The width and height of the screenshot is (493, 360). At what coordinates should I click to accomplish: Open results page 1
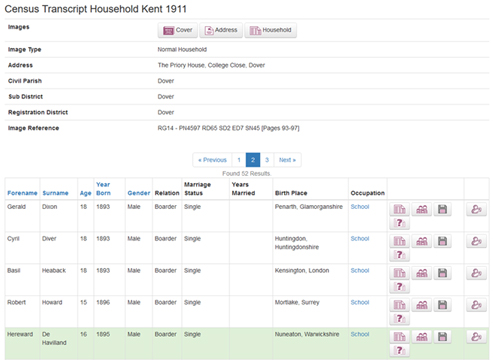tap(239, 160)
